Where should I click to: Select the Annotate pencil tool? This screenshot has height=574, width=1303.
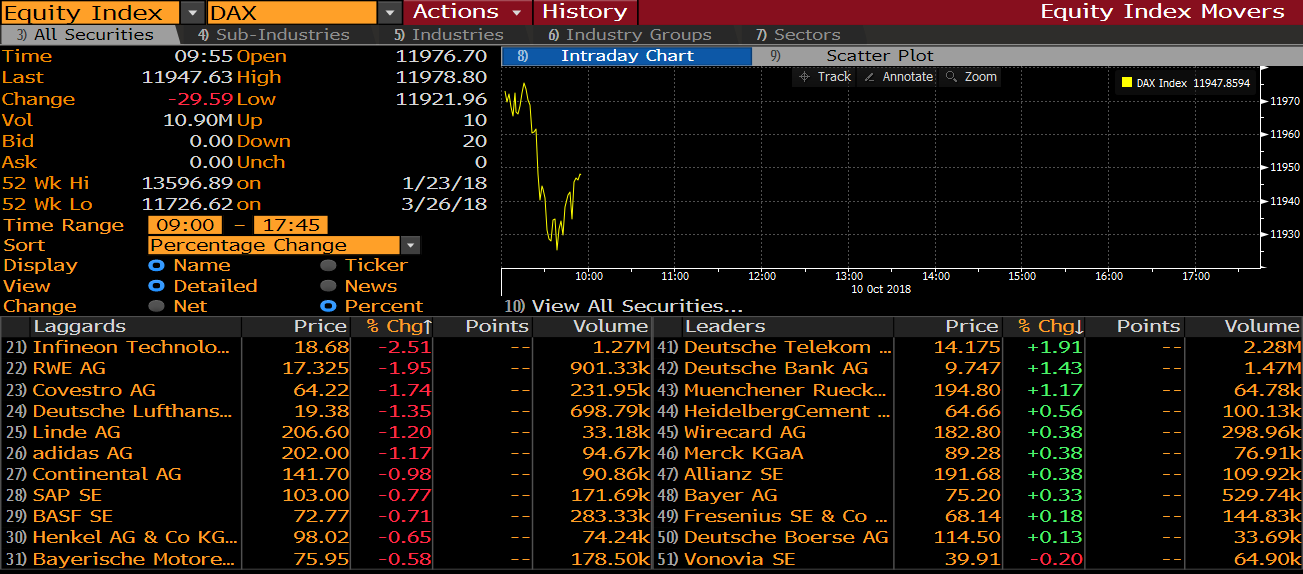tap(898, 77)
